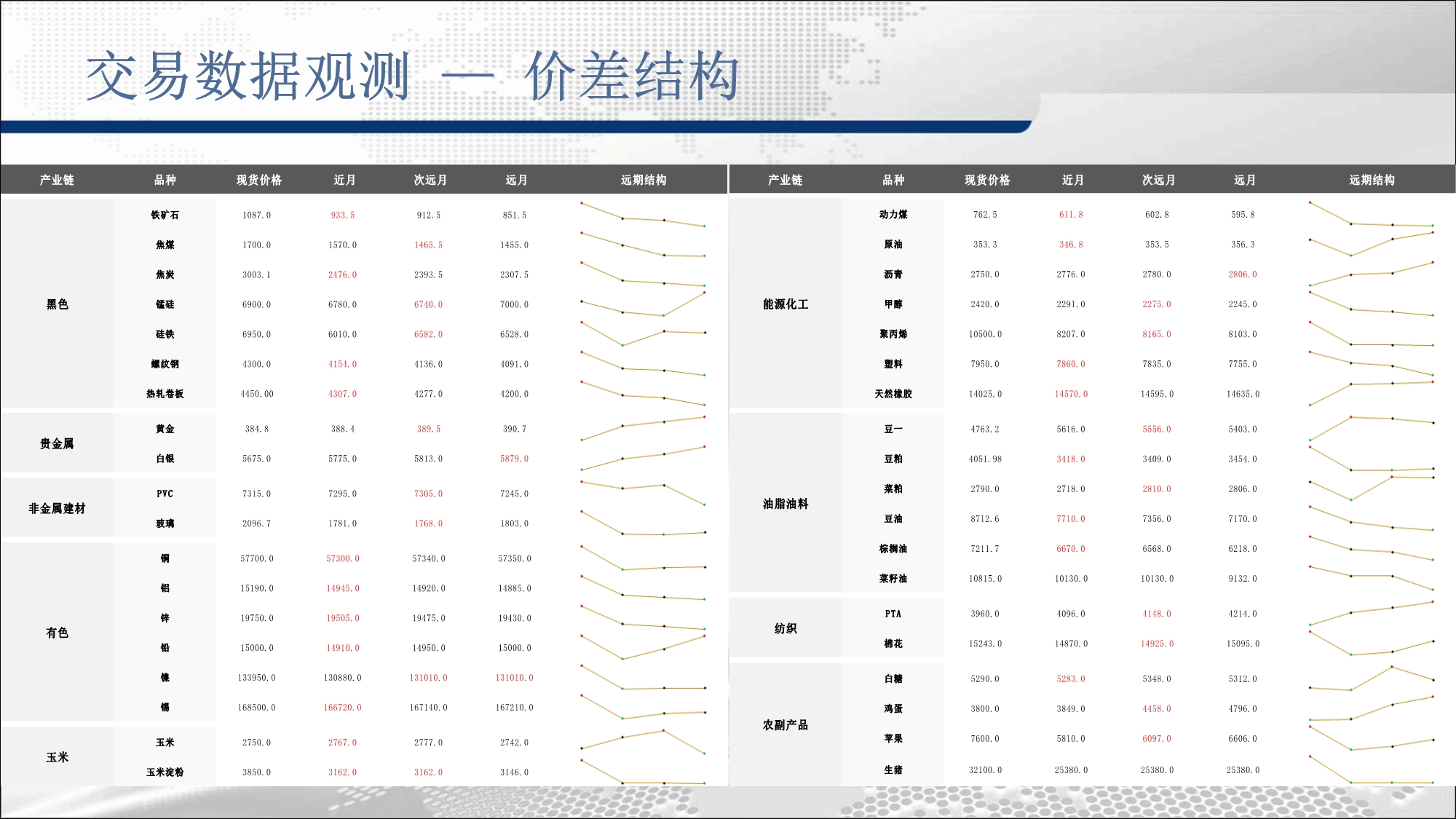The image size is (1456, 819).
Task: Click the 螺纹钢 near-month value 4154.0
Action: [343, 364]
